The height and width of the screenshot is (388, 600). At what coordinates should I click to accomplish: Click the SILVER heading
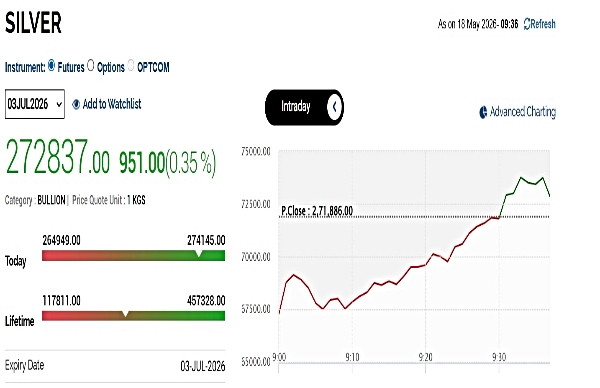coord(33,23)
